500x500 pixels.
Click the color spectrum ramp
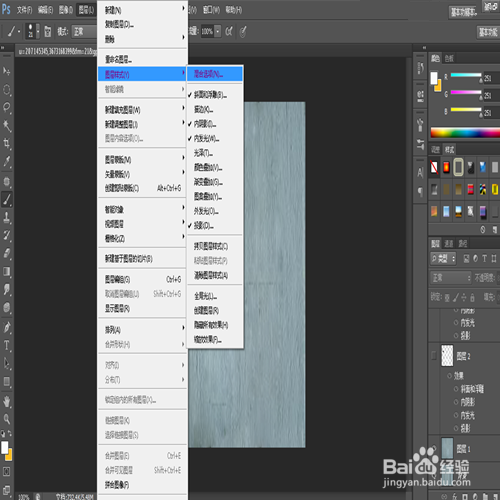465,132
